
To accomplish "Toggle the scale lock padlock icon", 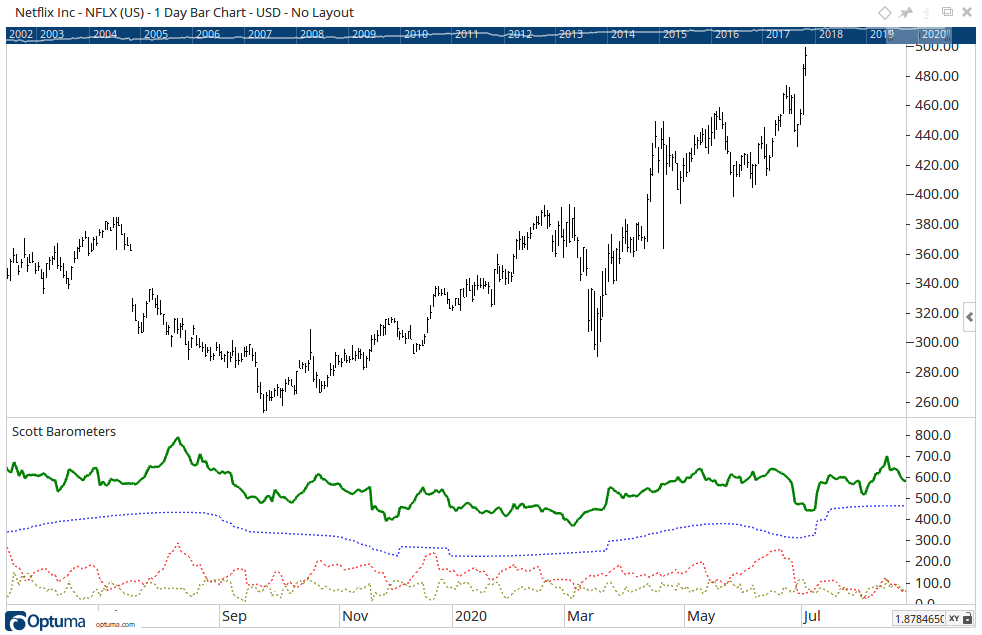I will (968, 619).
